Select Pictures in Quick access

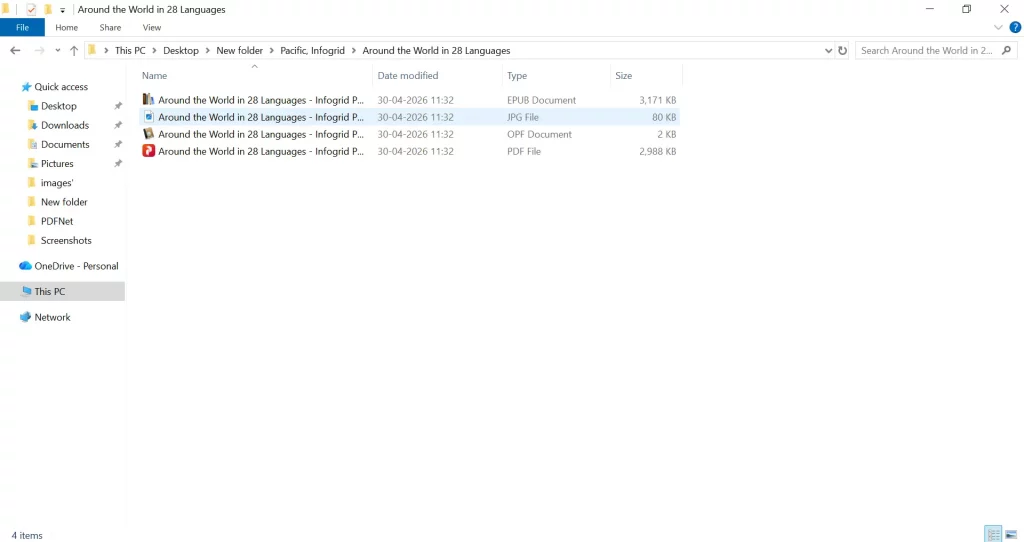pyautogui.click(x=57, y=163)
